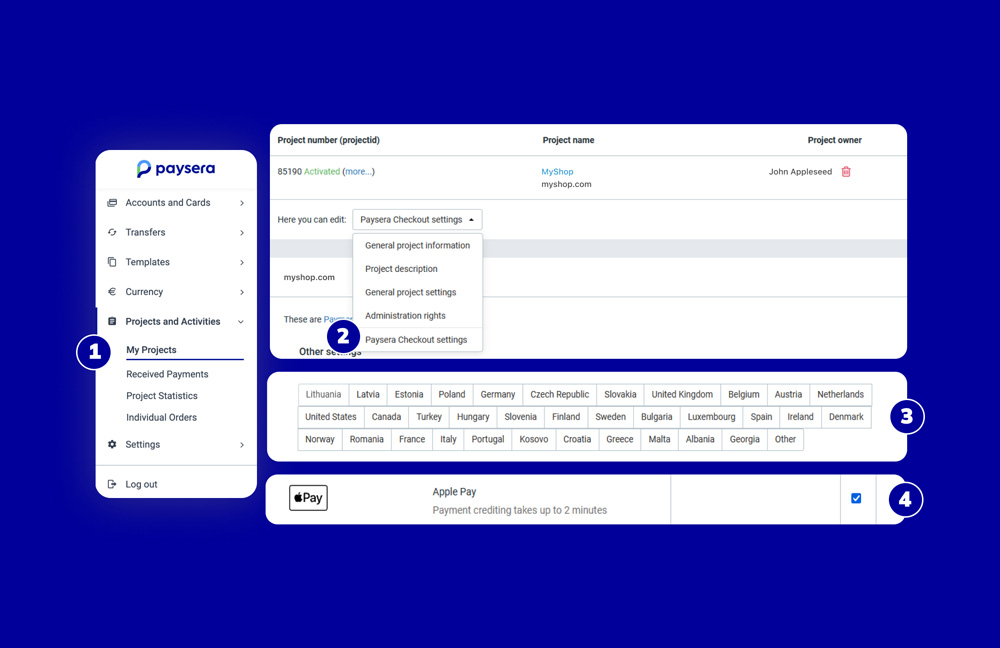The image size is (1000, 648).
Task: Open Paysera Checkout settings dropdown
Action: click(417, 220)
